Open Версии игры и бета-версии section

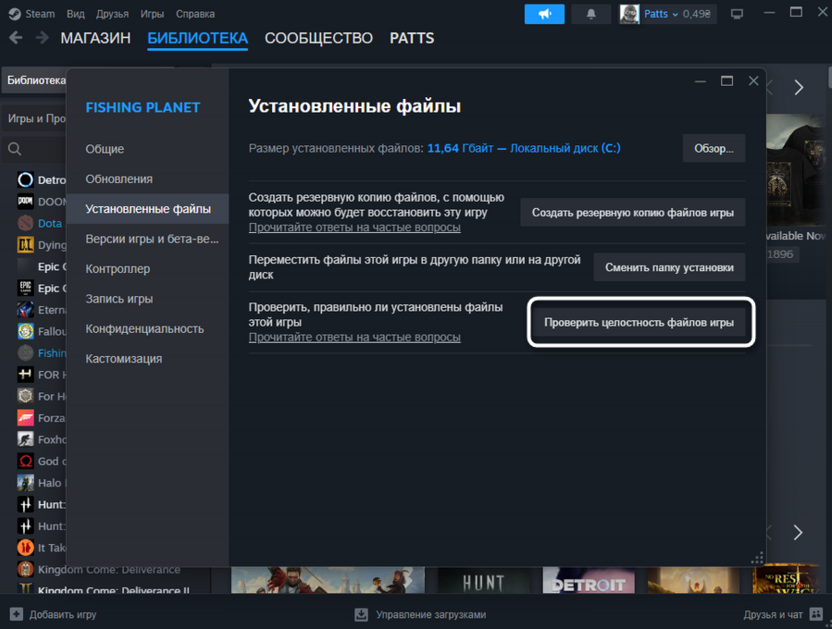click(x=148, y=239)
